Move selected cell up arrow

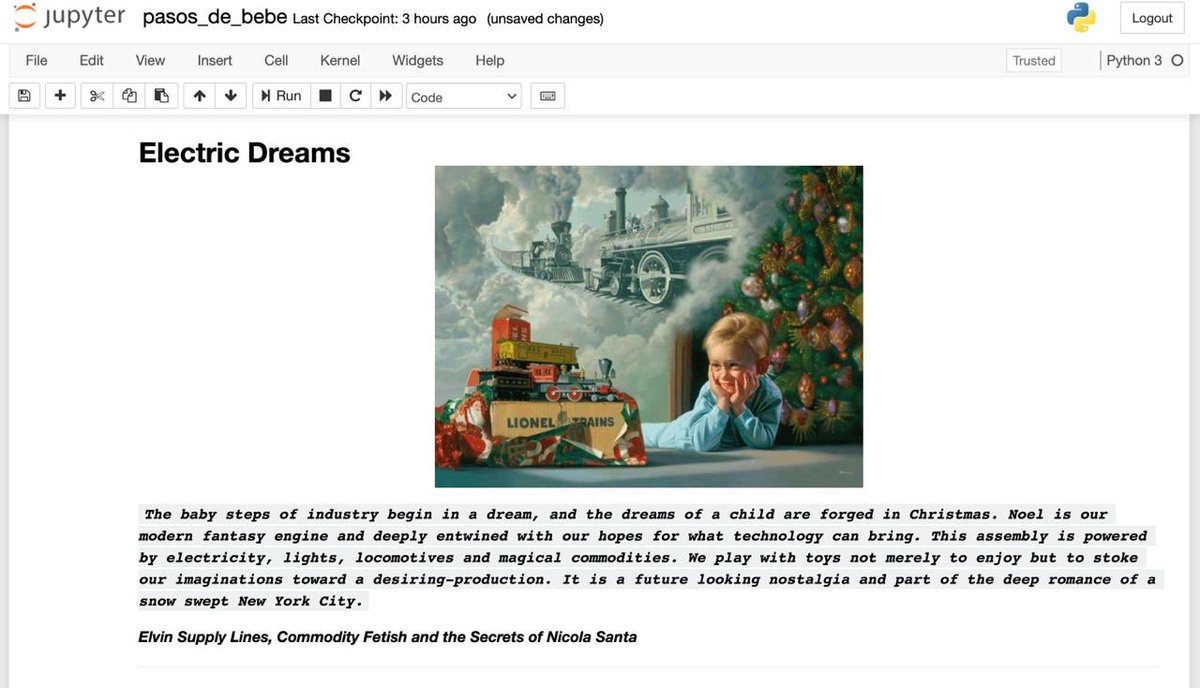click(200, 96)
